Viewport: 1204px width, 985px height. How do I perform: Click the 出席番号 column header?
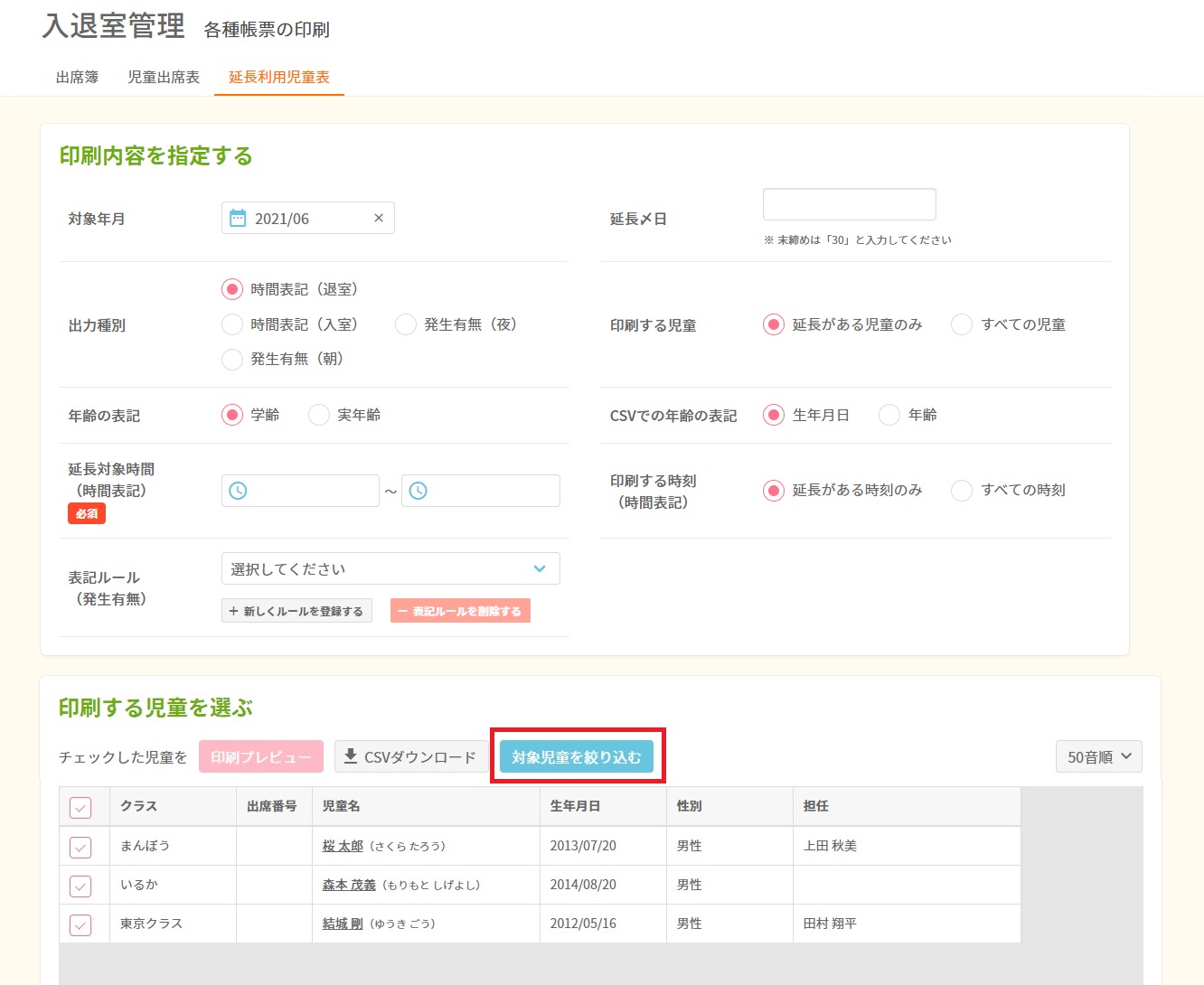click(x=274, y=806)
